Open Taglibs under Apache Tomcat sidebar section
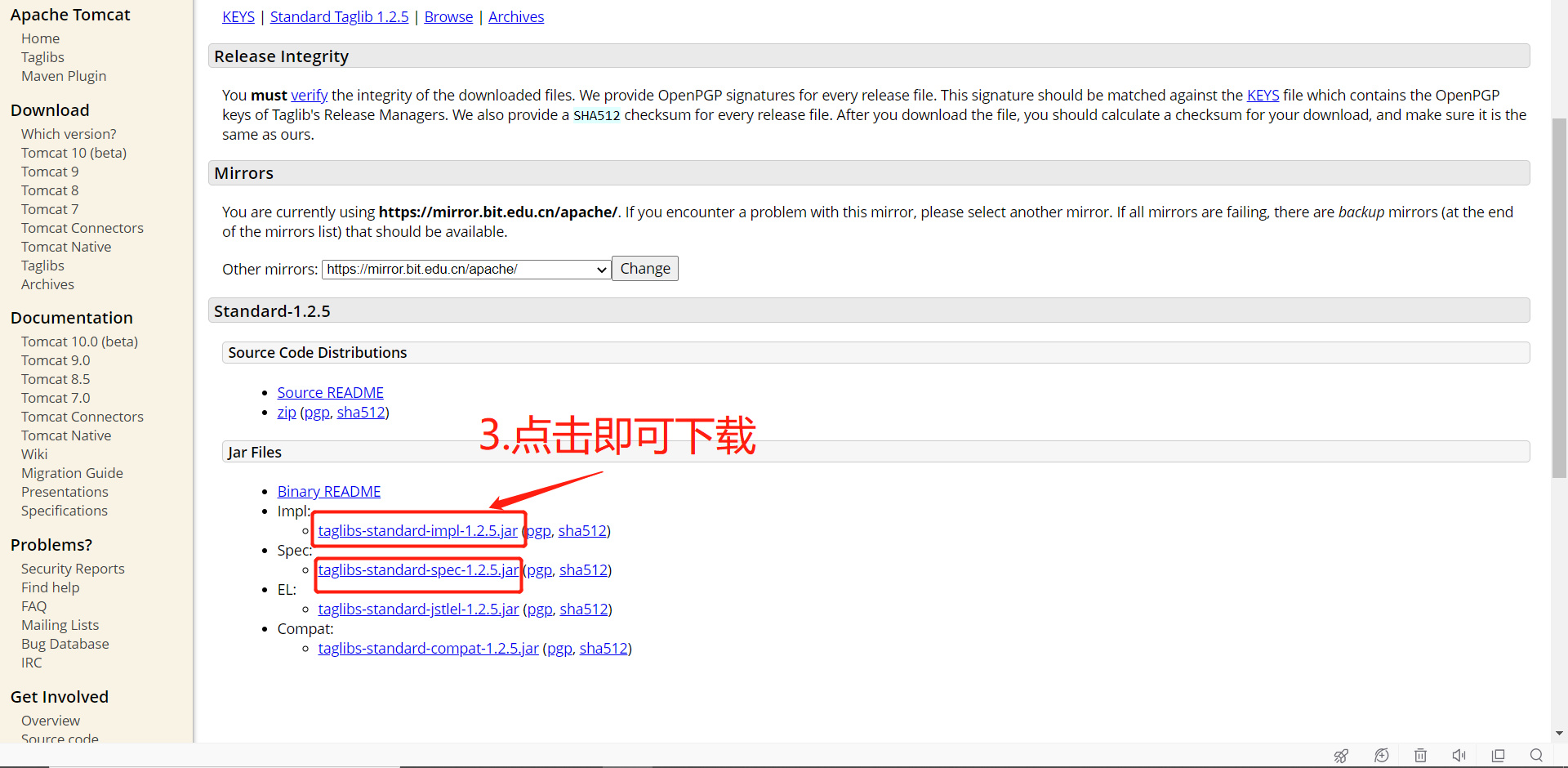Screen dimensions: 1568x768 point(42,57)
